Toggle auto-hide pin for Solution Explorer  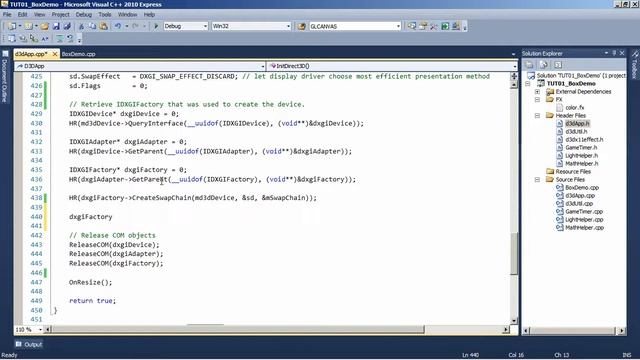click(x=614, y=53)
